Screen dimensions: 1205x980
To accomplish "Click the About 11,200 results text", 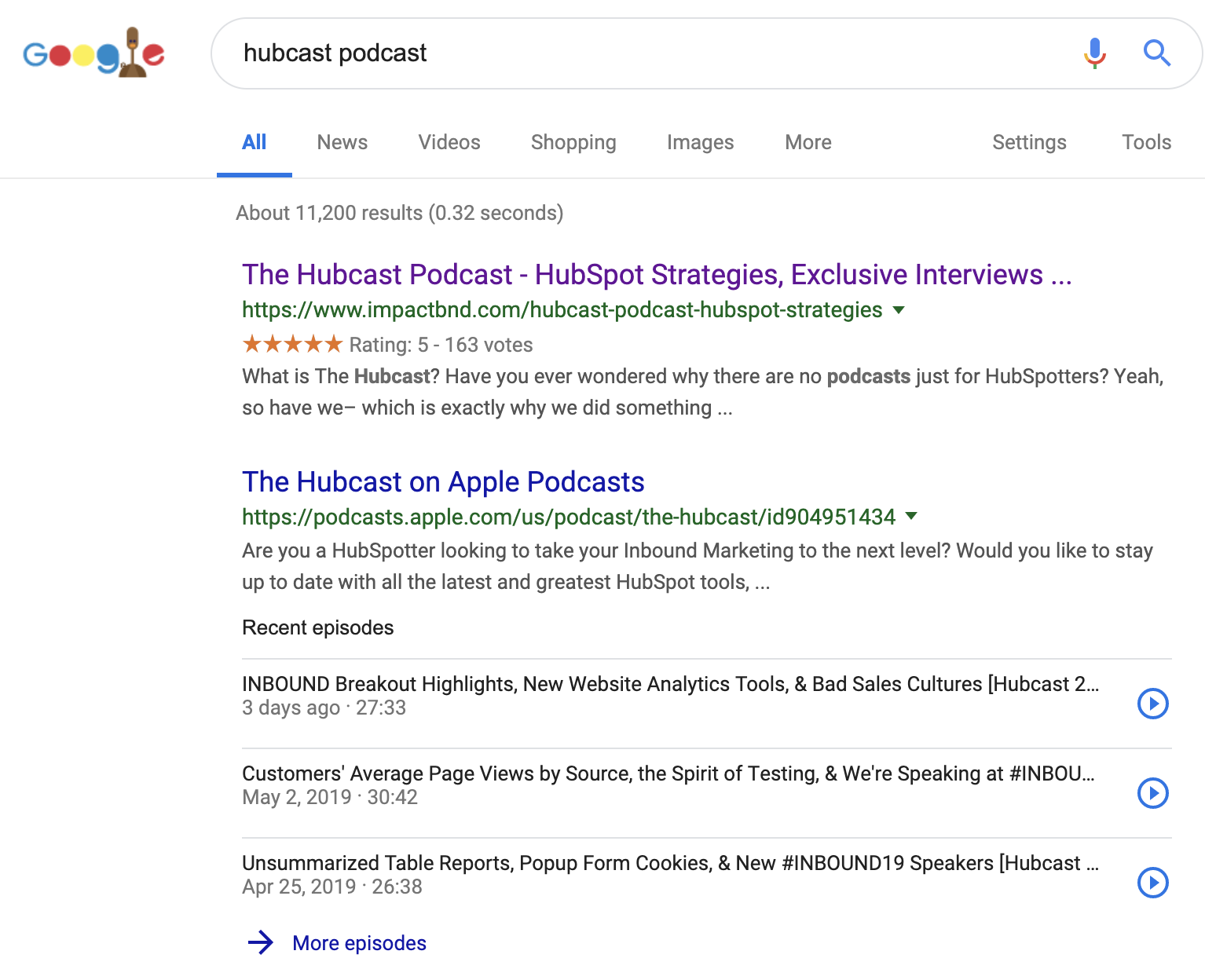I will [400, 213].
